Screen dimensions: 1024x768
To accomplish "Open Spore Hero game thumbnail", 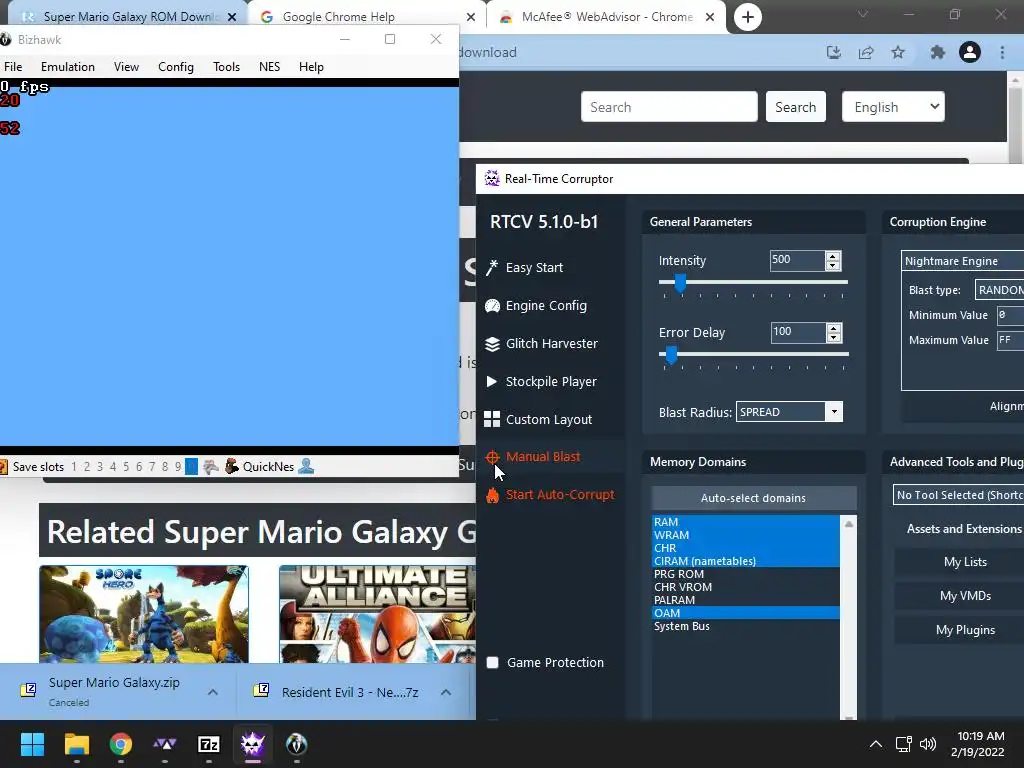I will point(144,614).
